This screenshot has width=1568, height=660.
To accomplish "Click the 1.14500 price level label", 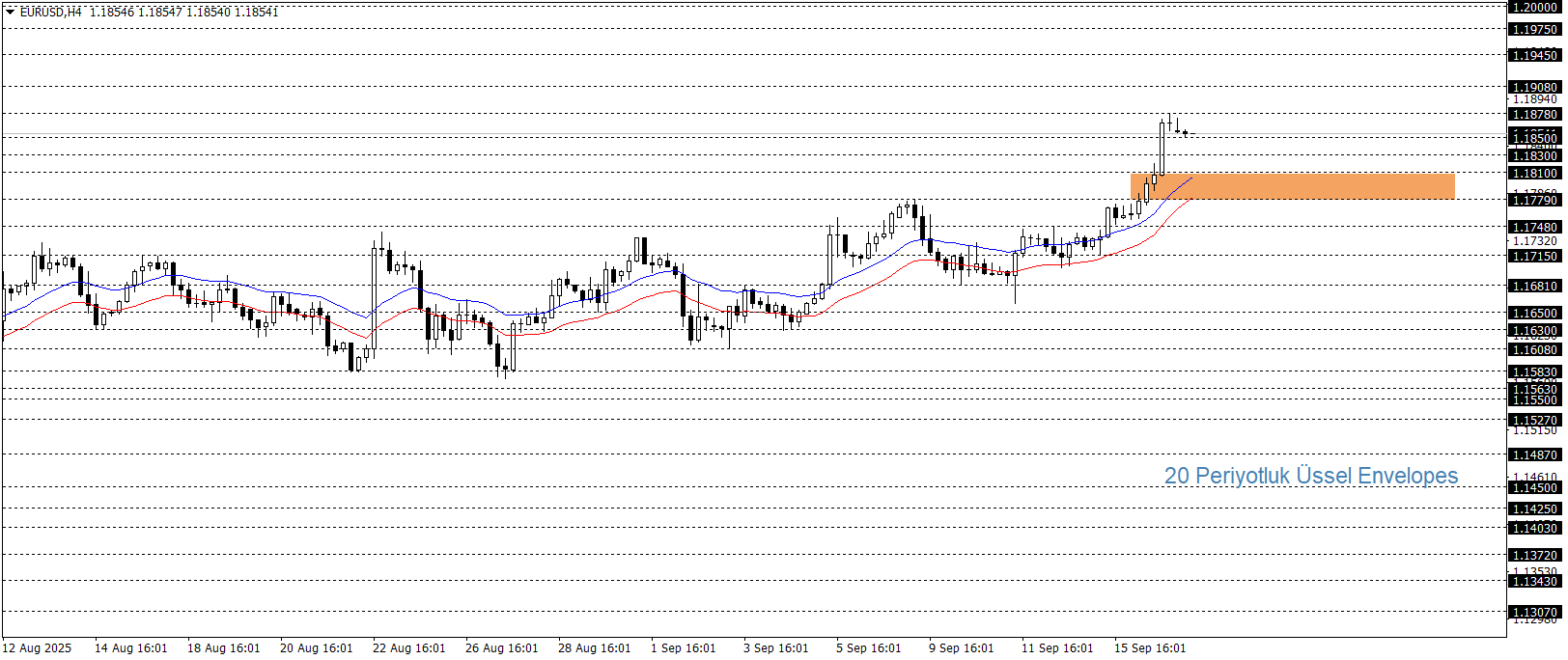I will click(x=1534, y=487).
